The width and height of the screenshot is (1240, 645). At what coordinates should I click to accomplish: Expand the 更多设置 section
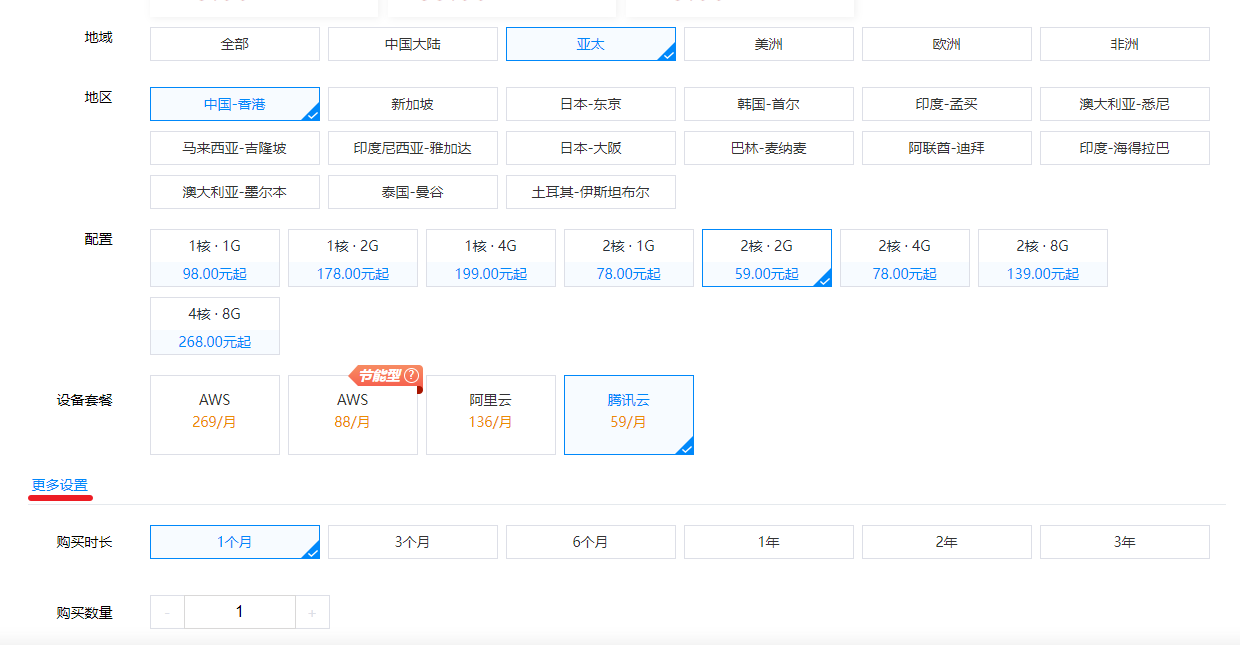[60, 485]
